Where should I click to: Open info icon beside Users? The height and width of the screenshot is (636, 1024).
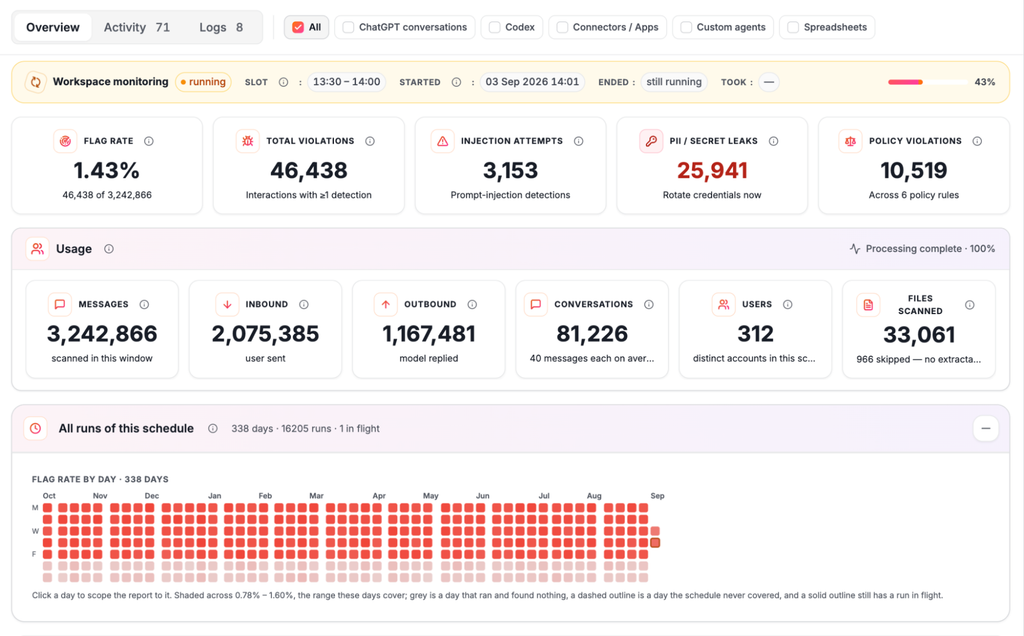pos(788,304)
